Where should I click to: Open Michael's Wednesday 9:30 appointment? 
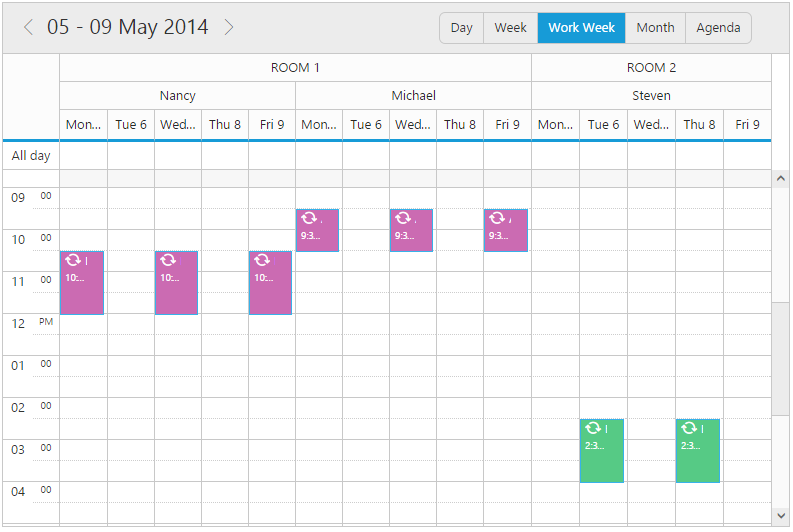(x=411, y=236)
